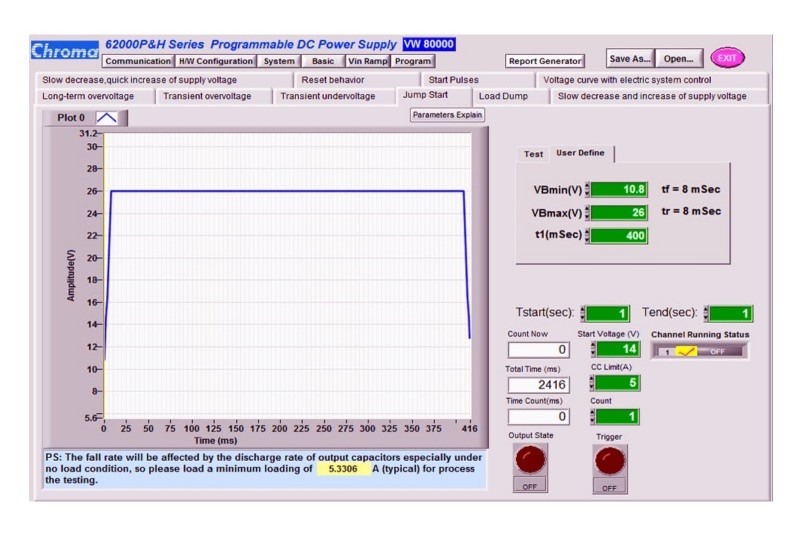Switch to the Load Dump tab

(502, 96)
